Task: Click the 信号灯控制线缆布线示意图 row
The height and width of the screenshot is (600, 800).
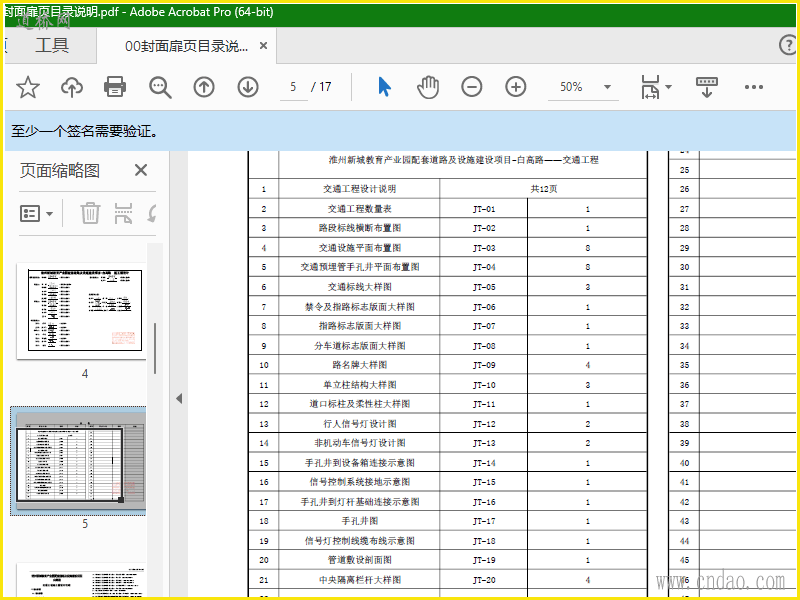Action: point(447,541)
